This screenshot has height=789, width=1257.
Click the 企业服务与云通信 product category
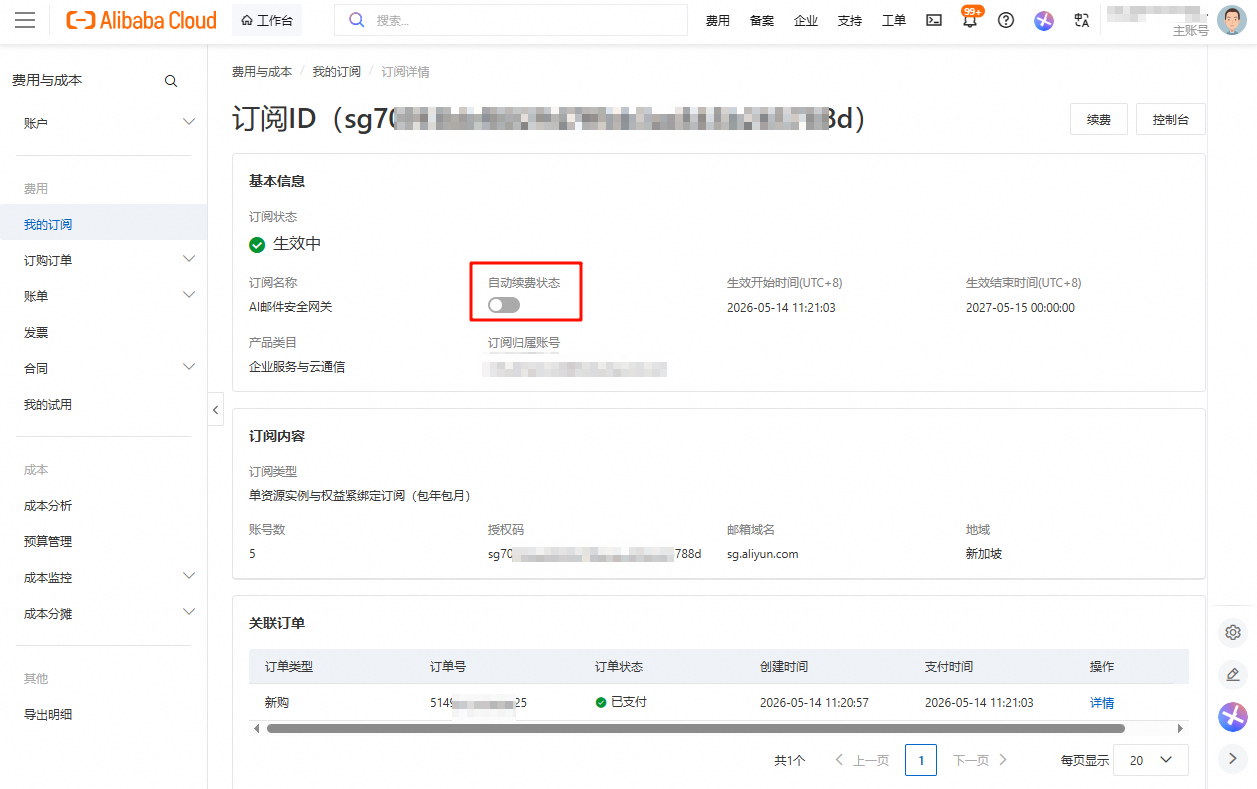(x=297, y=367)
